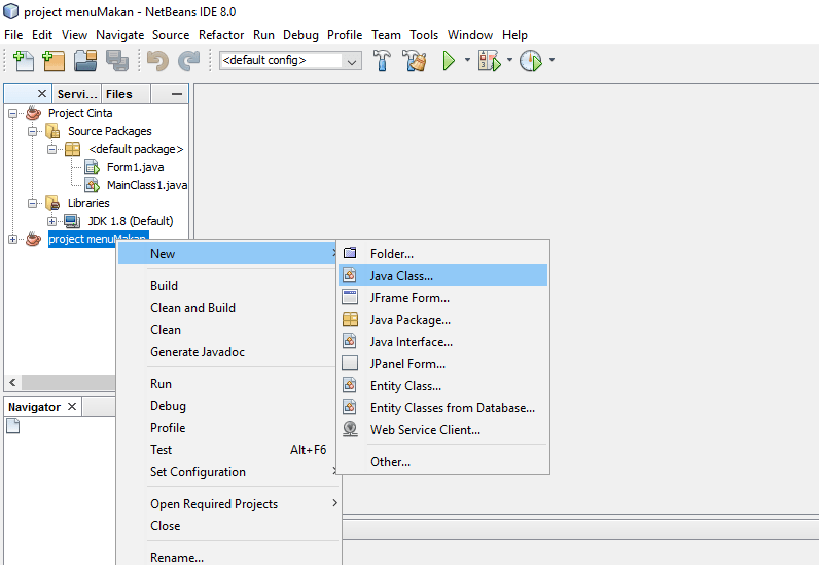Expand the project menuMakan tree node
Viewport: 819px width, 565px height.
pyautogui.click(x=13, y=239)
